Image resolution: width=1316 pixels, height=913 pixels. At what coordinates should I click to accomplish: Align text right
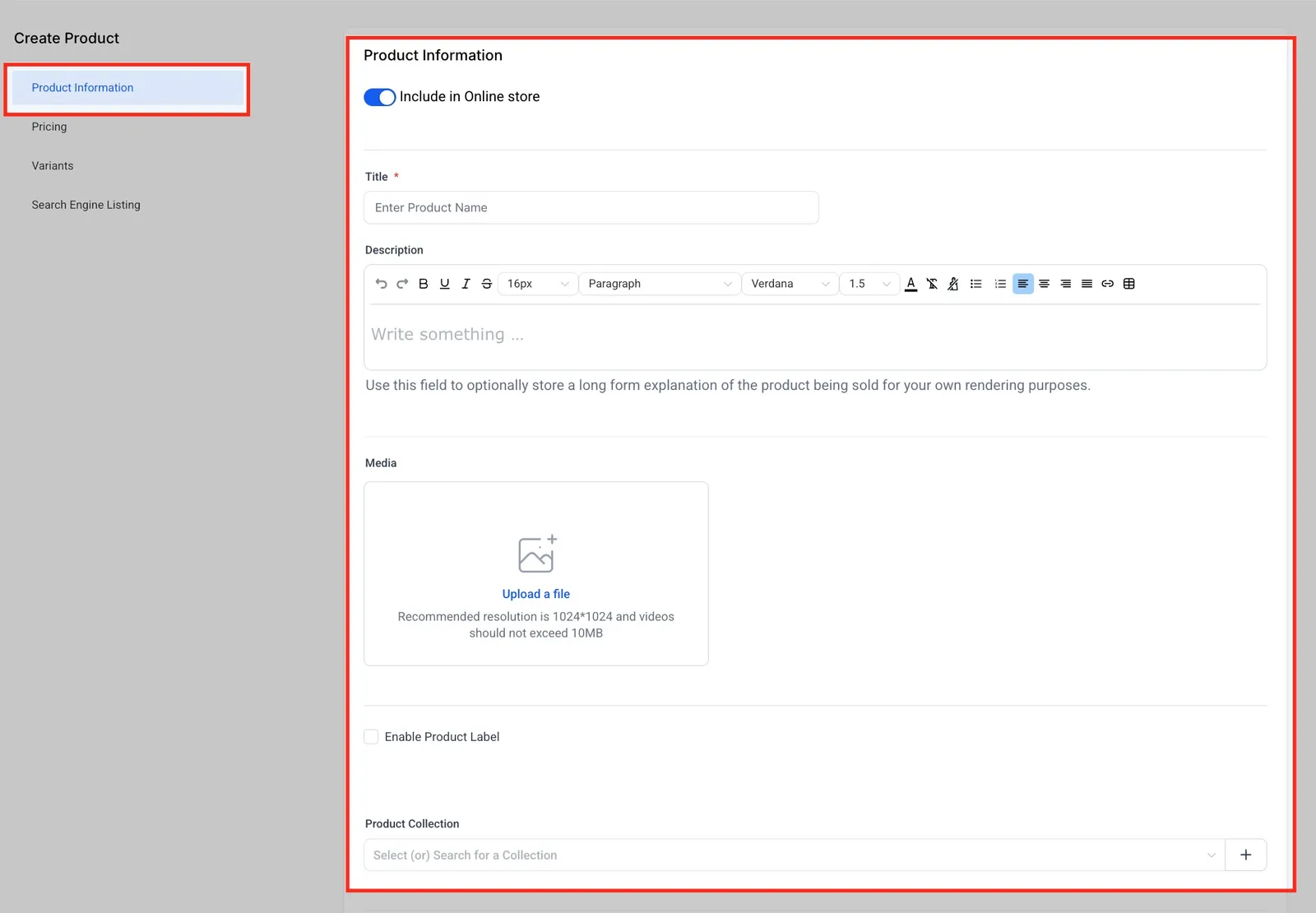tap(1066, 284)
